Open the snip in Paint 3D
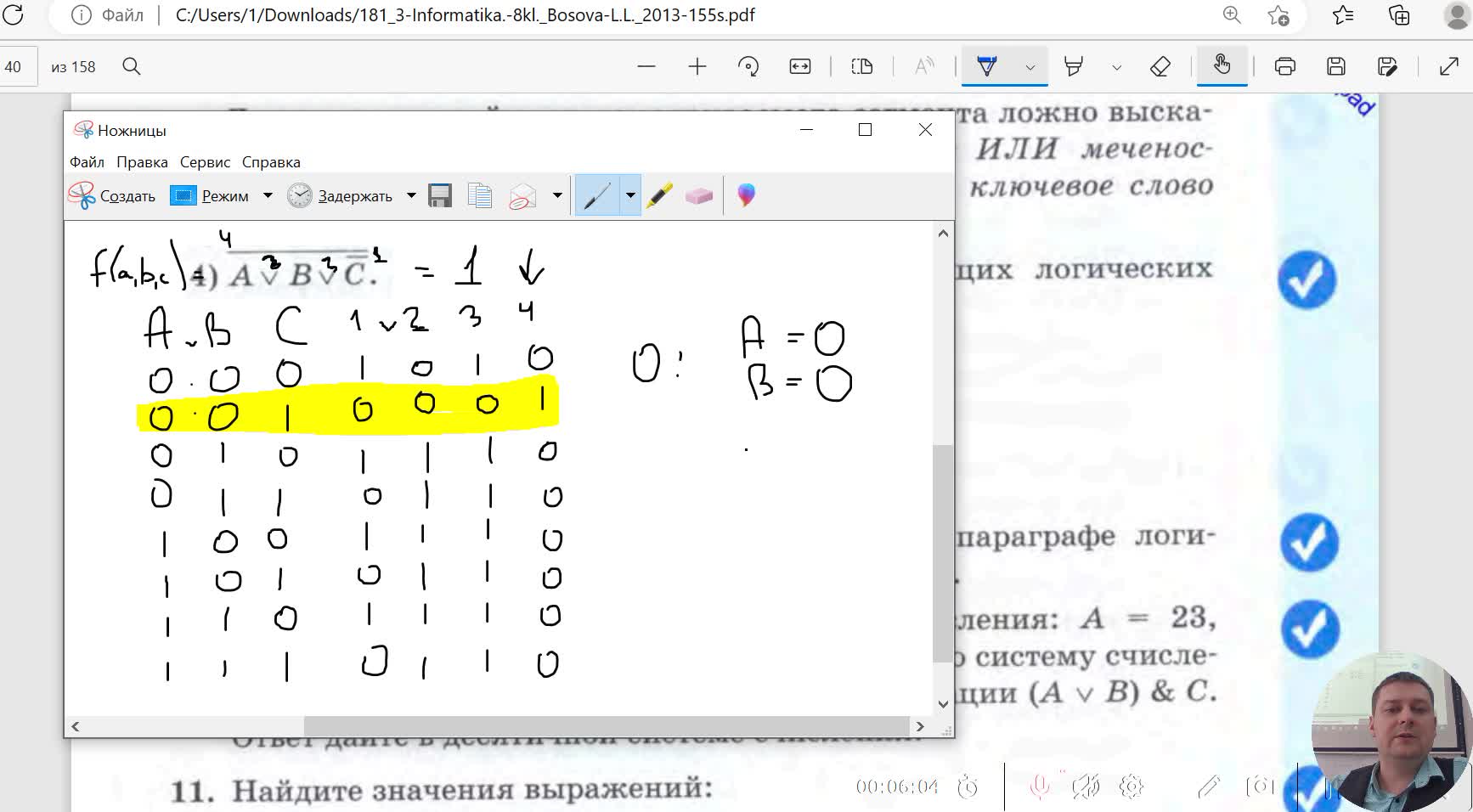Image resolution: width=1473 pixels, height=812 pixels. 746,195
